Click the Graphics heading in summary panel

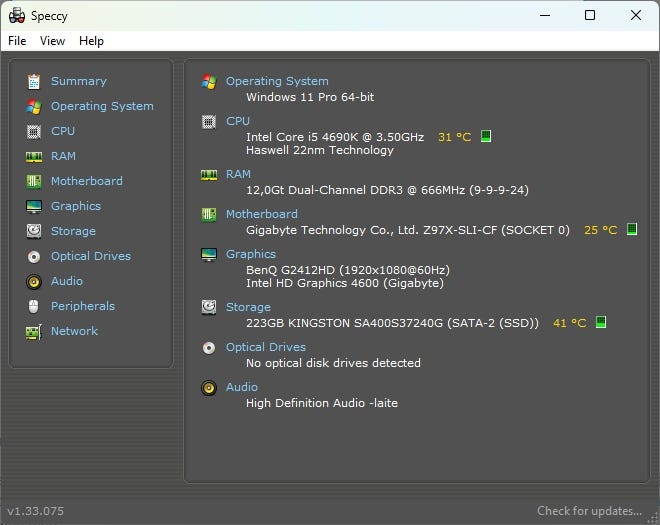(x=251, y=254)
